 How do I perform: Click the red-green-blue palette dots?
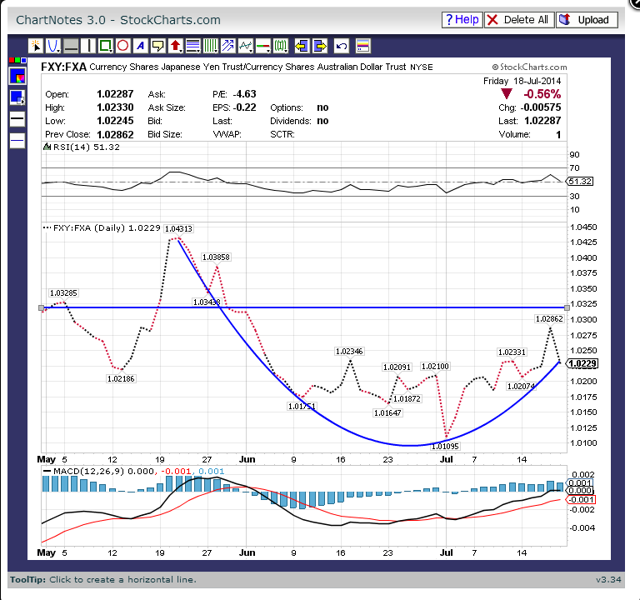pos(18,60)
